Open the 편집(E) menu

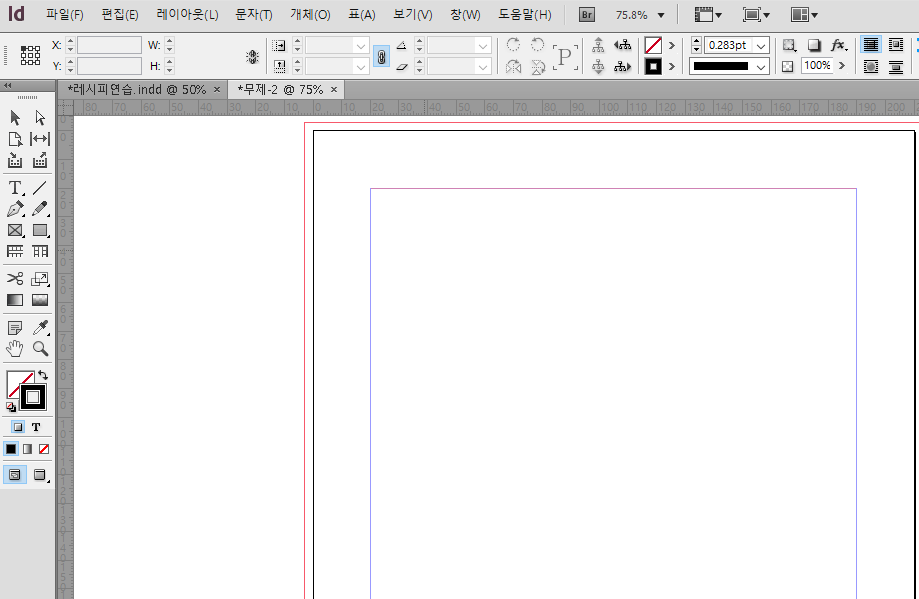coord(120,15)
